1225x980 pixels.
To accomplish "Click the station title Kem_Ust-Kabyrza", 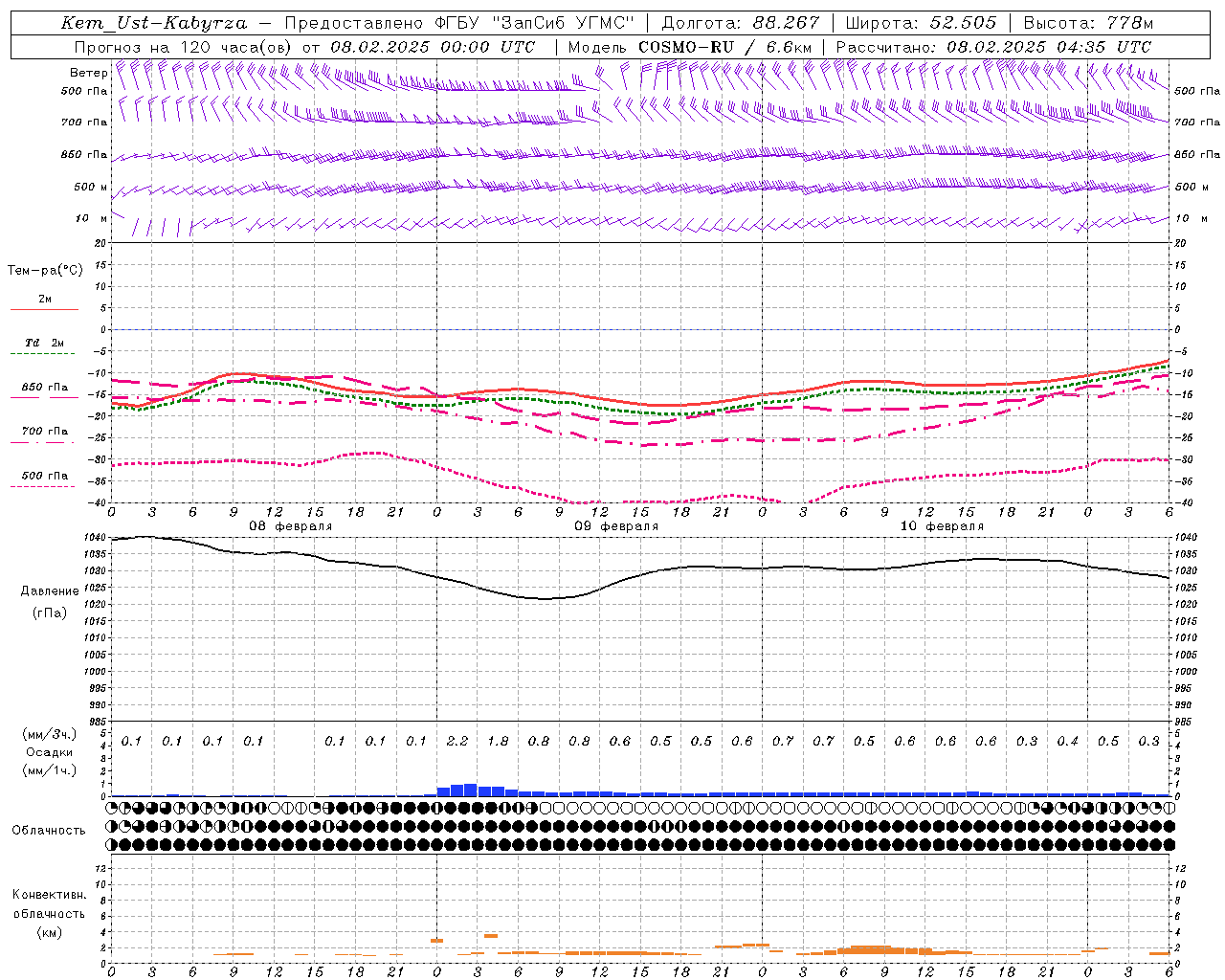I will pos(154,23).
